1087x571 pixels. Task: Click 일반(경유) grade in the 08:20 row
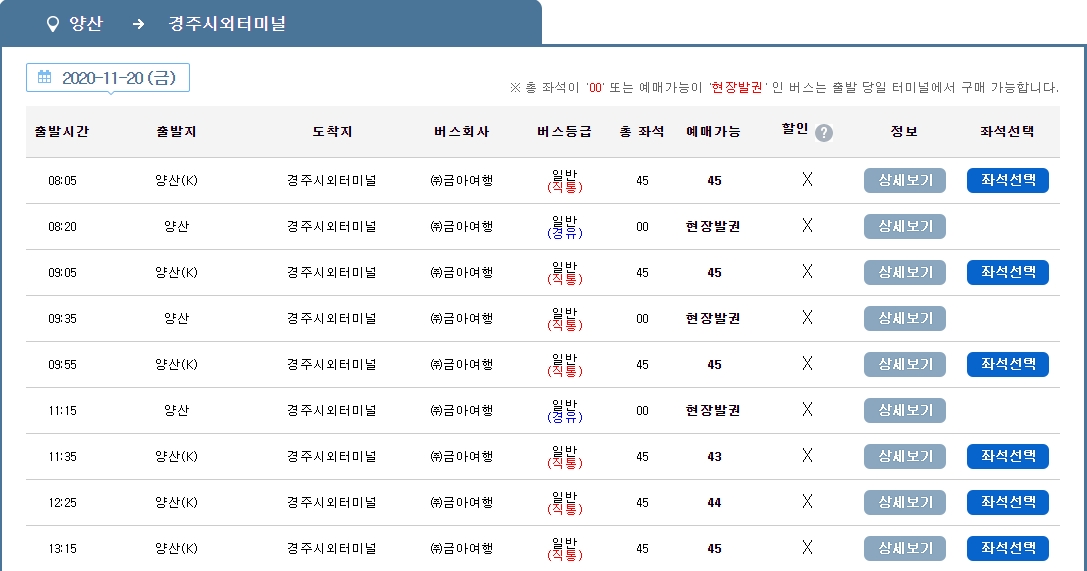[x=565, y=227]
